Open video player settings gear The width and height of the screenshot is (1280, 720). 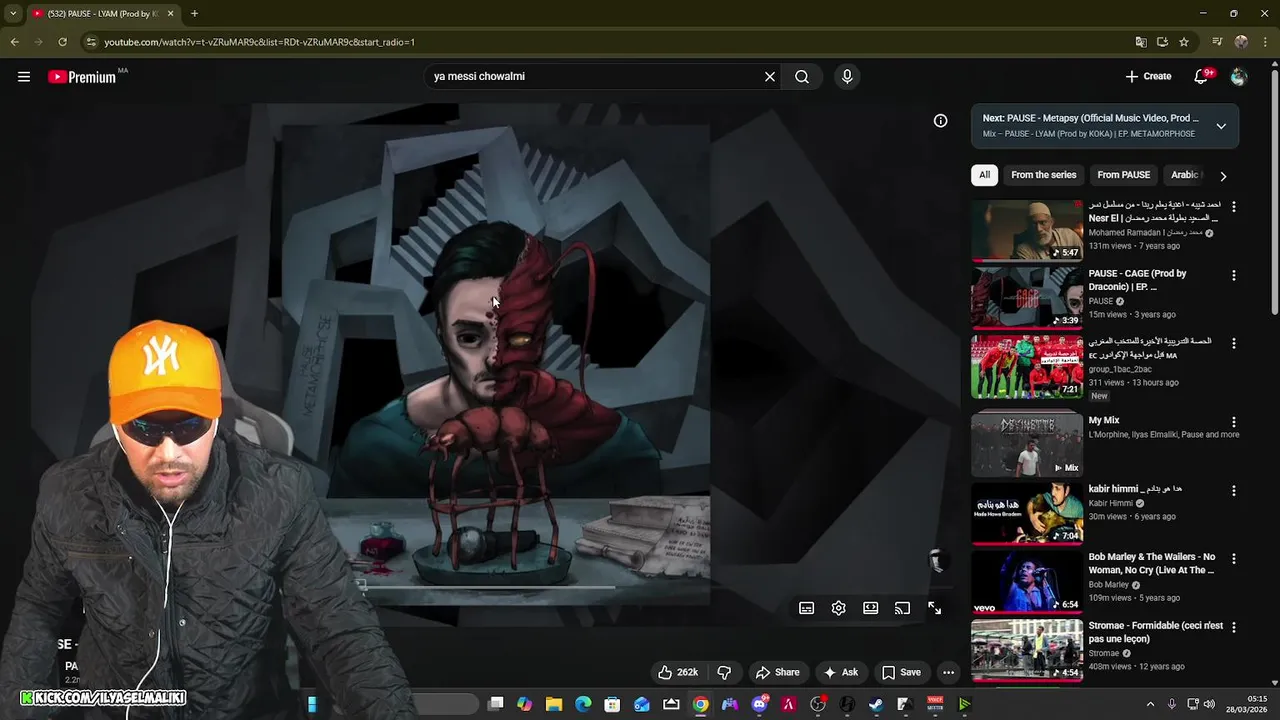839,608
